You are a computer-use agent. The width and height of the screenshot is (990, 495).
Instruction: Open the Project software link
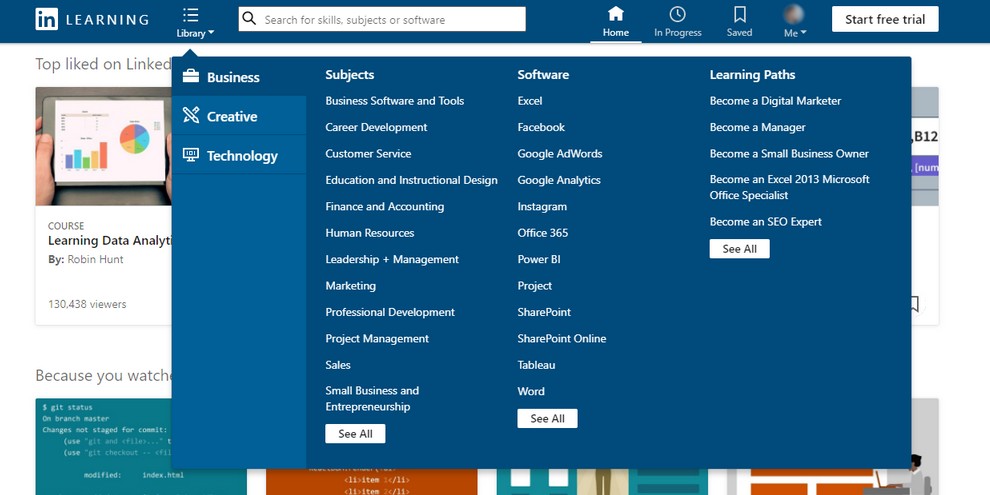point(535,286)
